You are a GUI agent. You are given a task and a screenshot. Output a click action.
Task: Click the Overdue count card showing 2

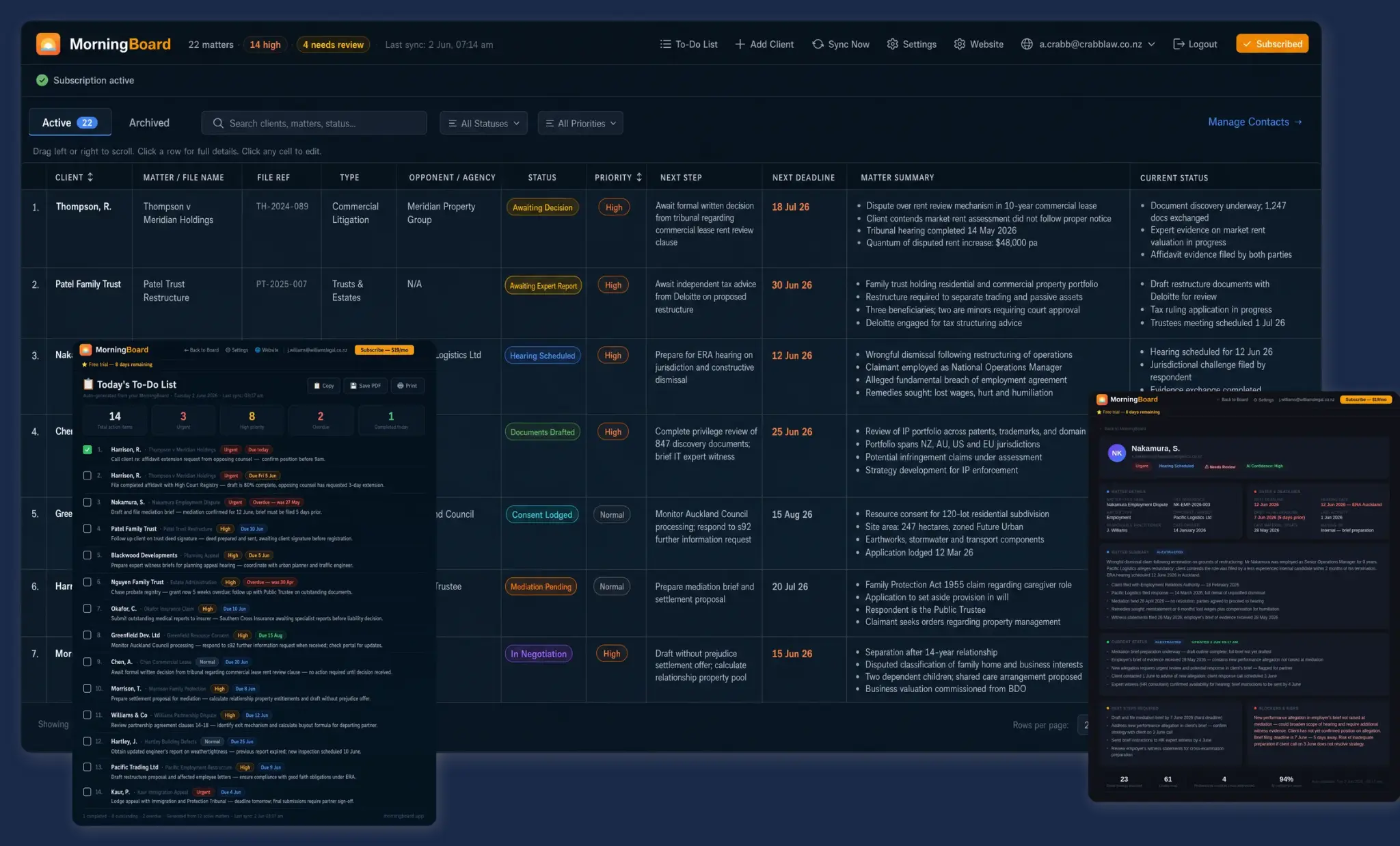point(321,420)
